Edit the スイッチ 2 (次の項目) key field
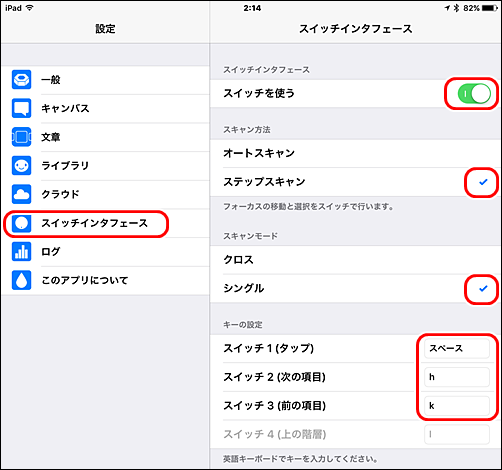The image size is (502, 470). pyautogui.click(x=457, y=377)
